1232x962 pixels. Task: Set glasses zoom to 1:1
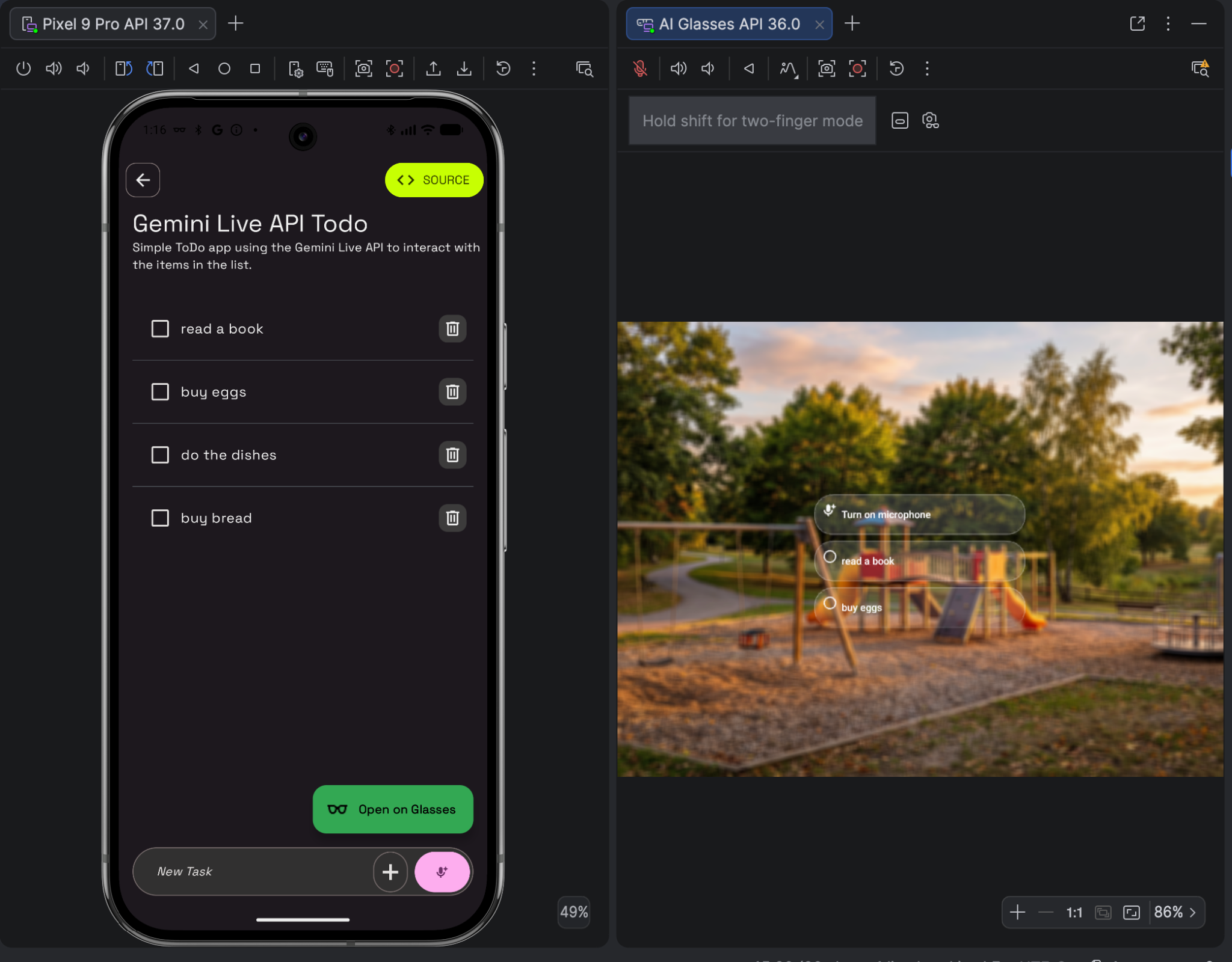[x=1074, y=913]
